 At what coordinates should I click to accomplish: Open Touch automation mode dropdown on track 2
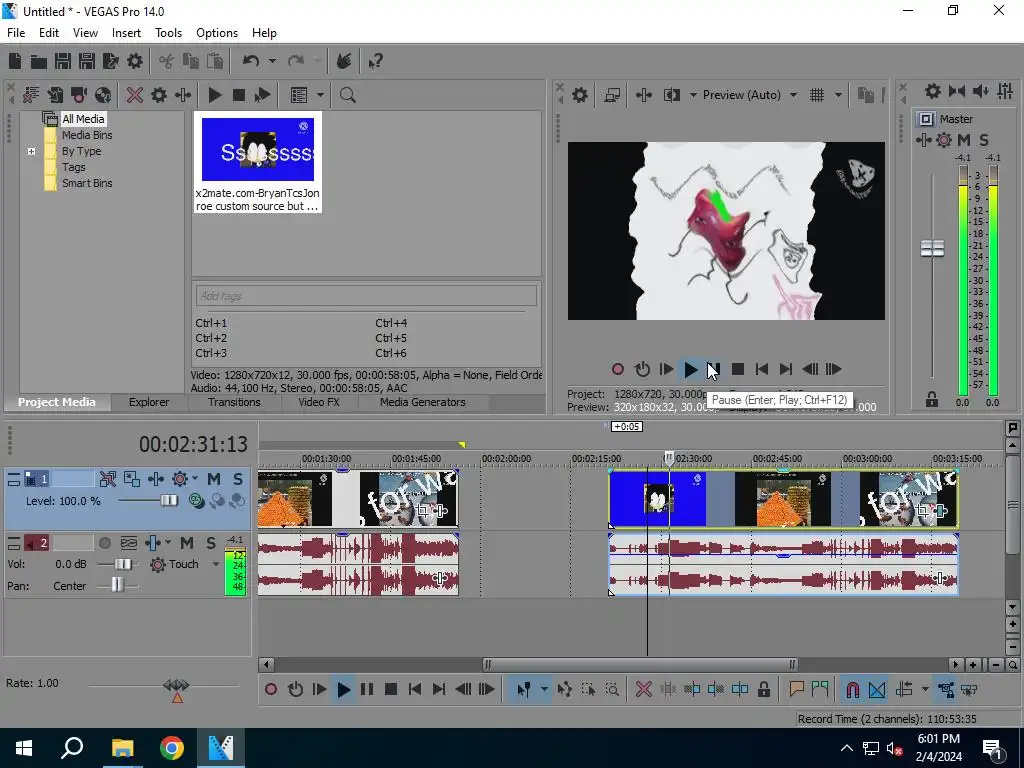pyautogui.click(x=216, y=564)
